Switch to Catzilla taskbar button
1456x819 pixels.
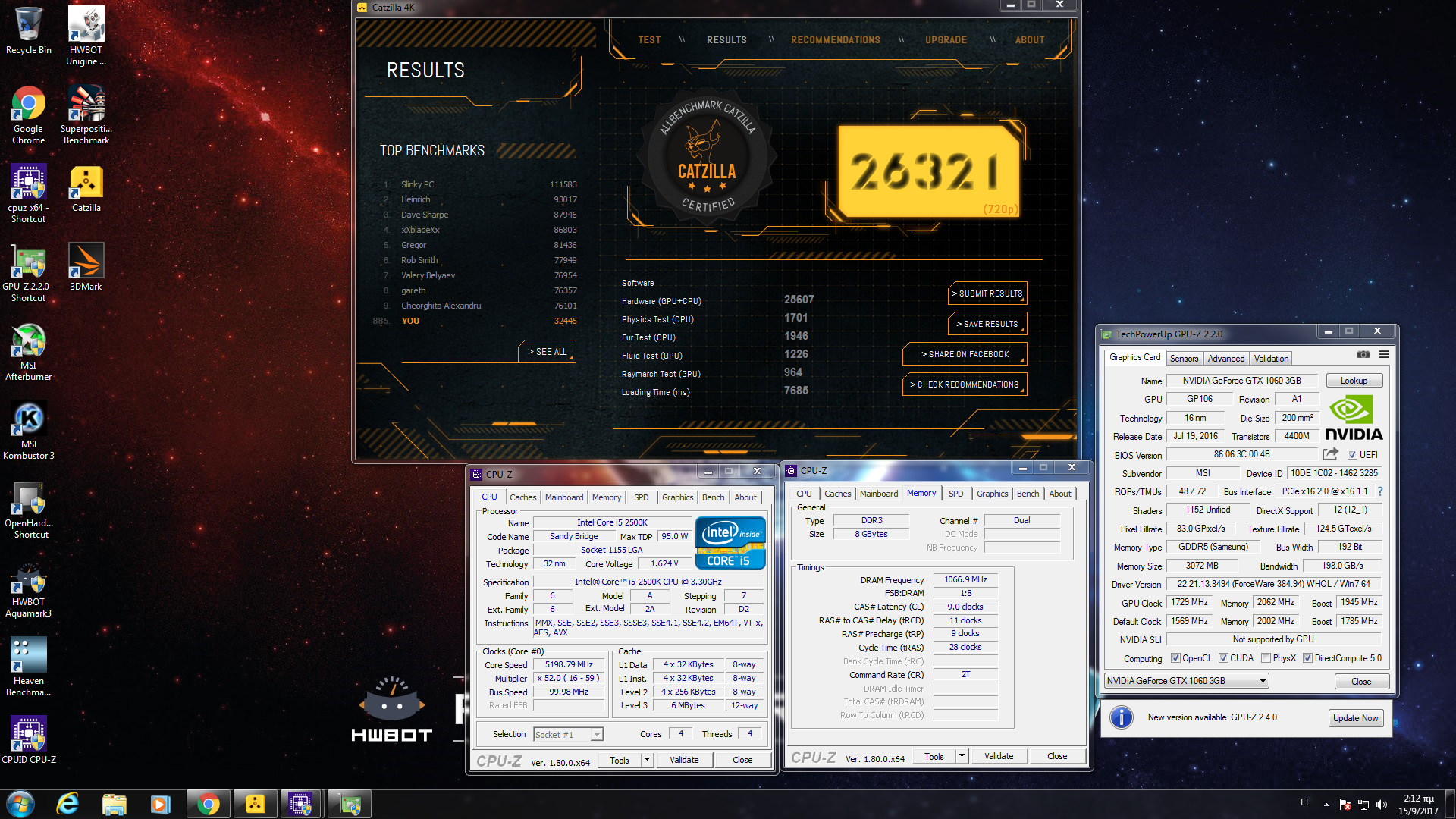coord(255,804)
